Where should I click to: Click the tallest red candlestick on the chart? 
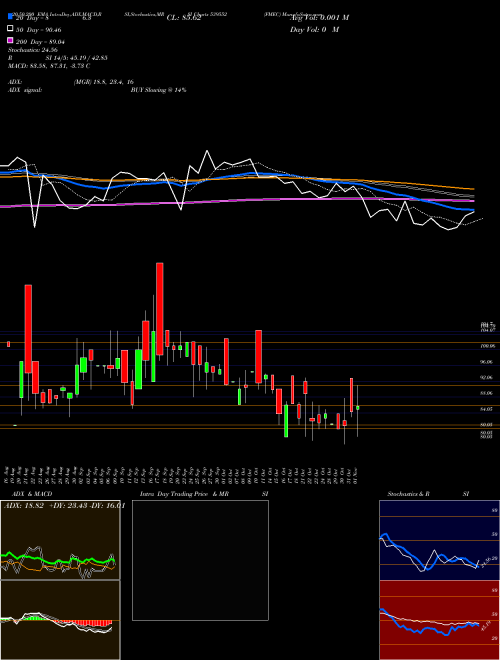(x=160, y=309)
